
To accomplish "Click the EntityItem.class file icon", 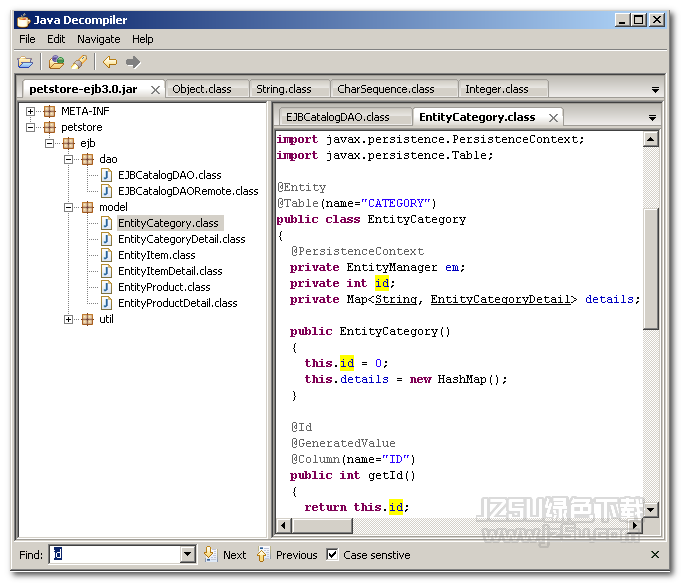I will (106, 255).
